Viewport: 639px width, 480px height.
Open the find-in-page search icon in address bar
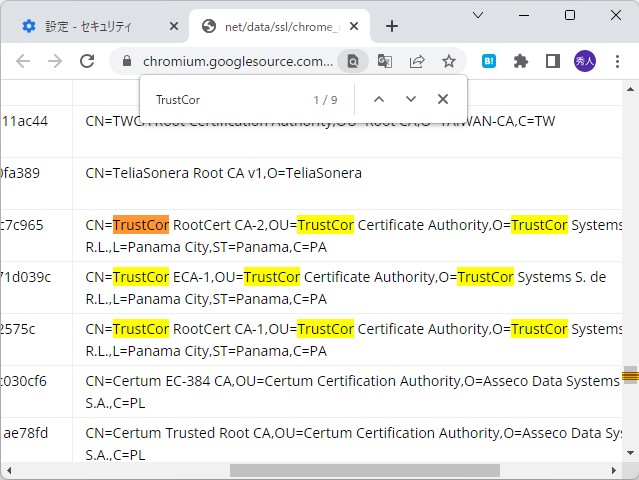pyautogui.click(x=353, y=62)
